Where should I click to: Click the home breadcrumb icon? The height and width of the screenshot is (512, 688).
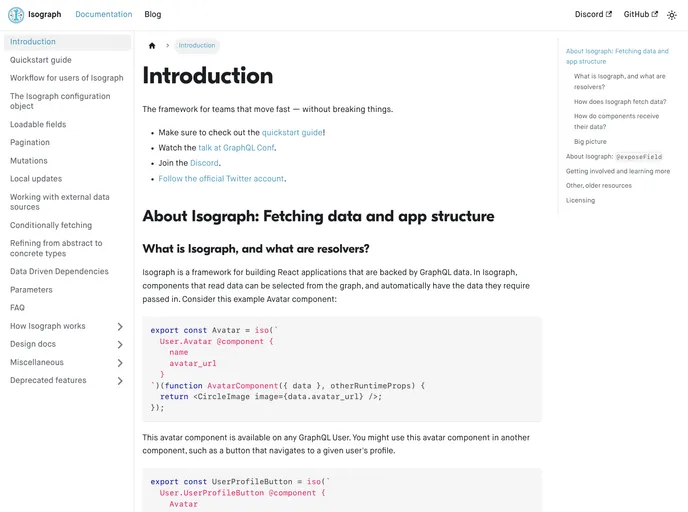tap(152, 46)
